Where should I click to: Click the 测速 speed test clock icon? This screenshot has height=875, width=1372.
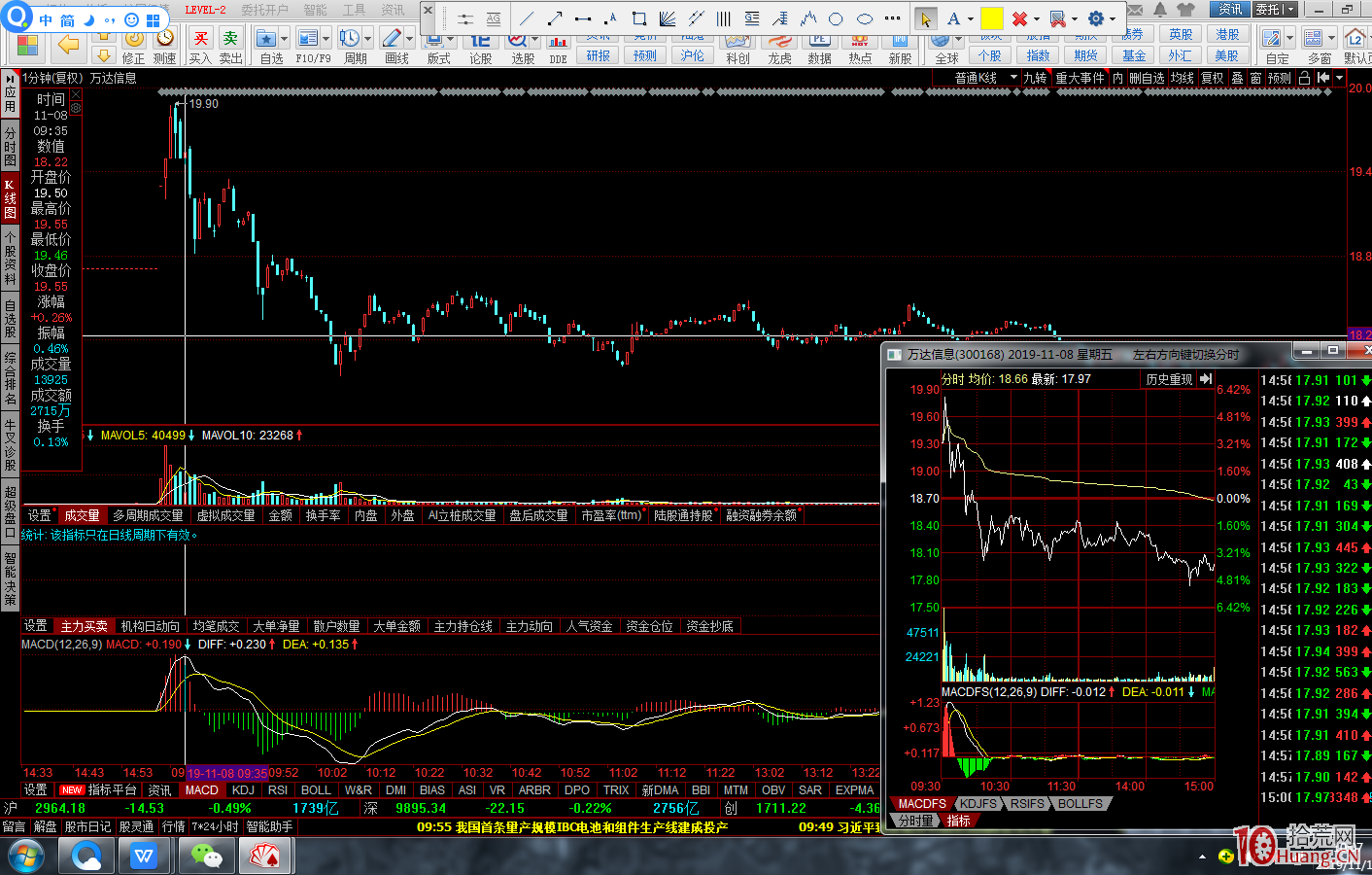pos(164,46)
